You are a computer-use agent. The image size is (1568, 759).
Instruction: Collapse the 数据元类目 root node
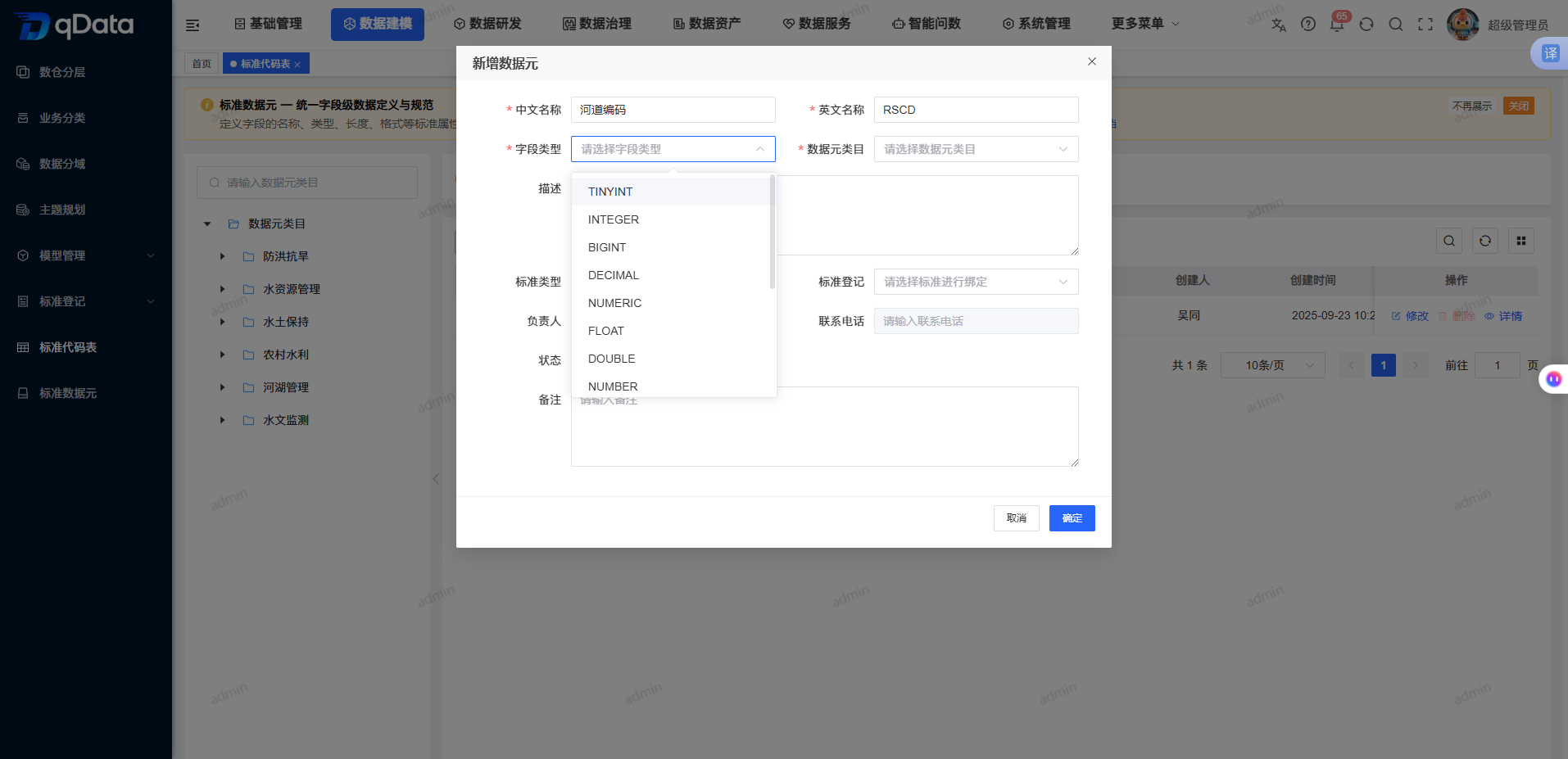[207, 224]
